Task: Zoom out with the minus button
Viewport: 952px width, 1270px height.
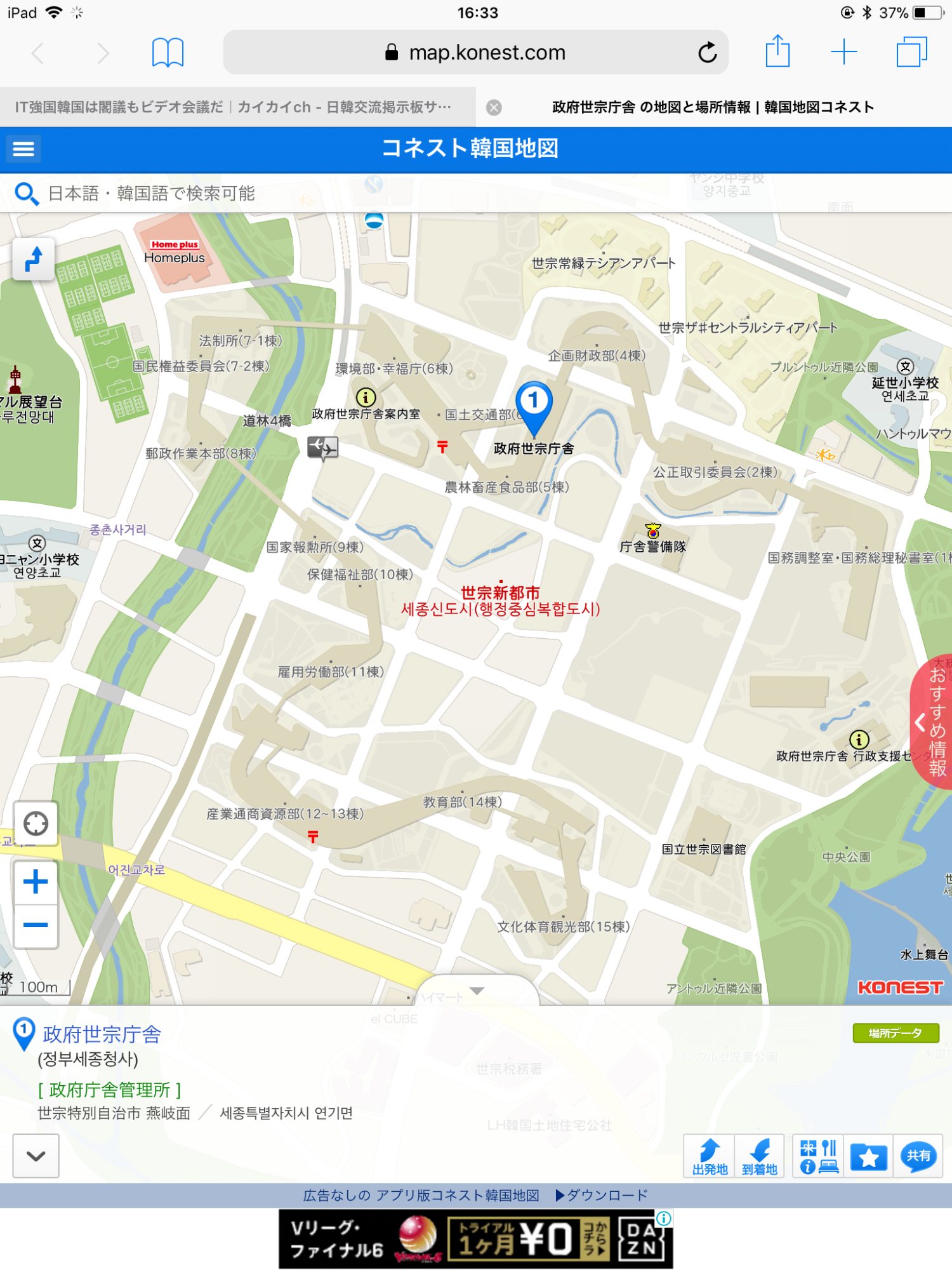Action: 36,925
